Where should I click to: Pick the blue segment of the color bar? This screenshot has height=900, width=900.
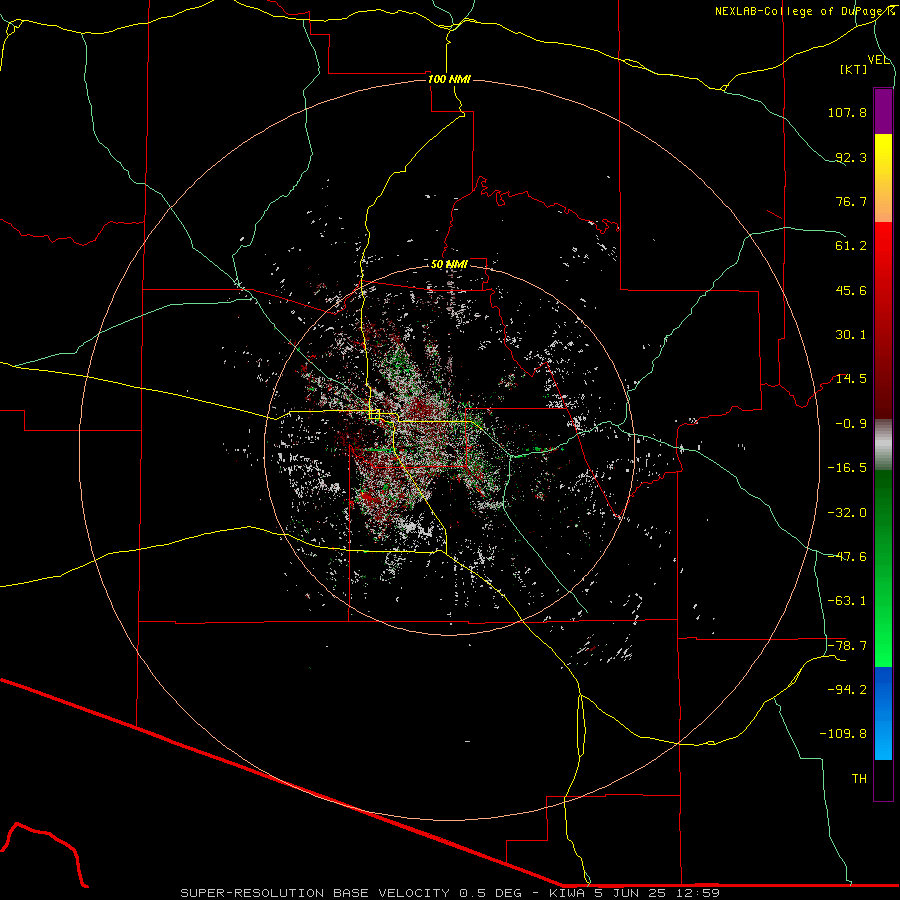(x=883, y=713)
